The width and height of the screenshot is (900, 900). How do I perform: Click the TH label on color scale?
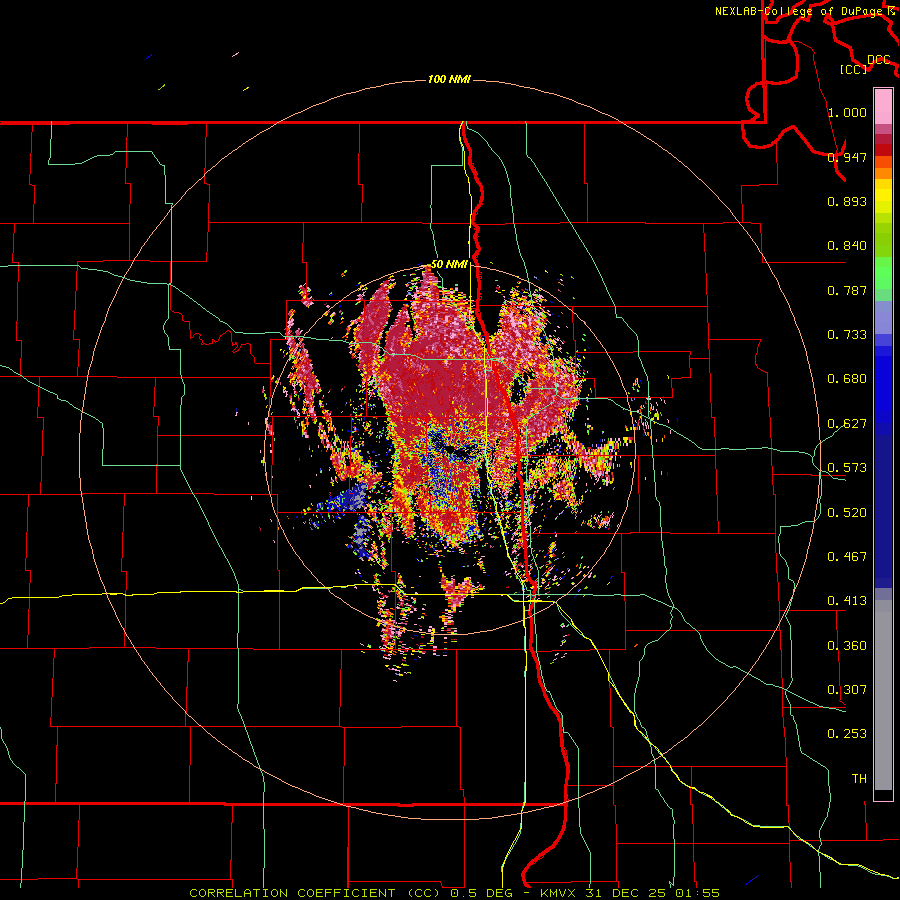859,779
